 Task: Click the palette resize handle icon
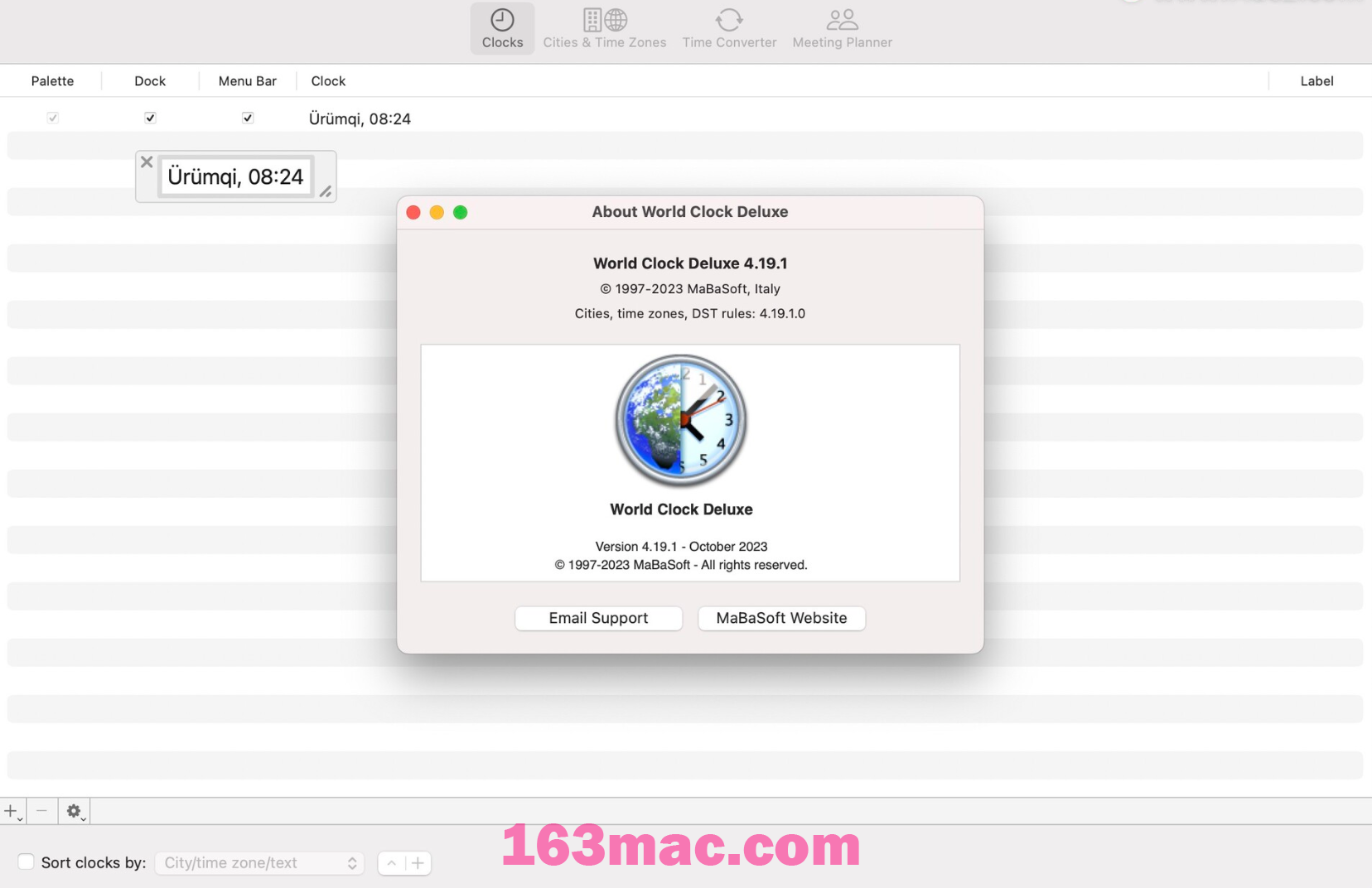(326, 191)
